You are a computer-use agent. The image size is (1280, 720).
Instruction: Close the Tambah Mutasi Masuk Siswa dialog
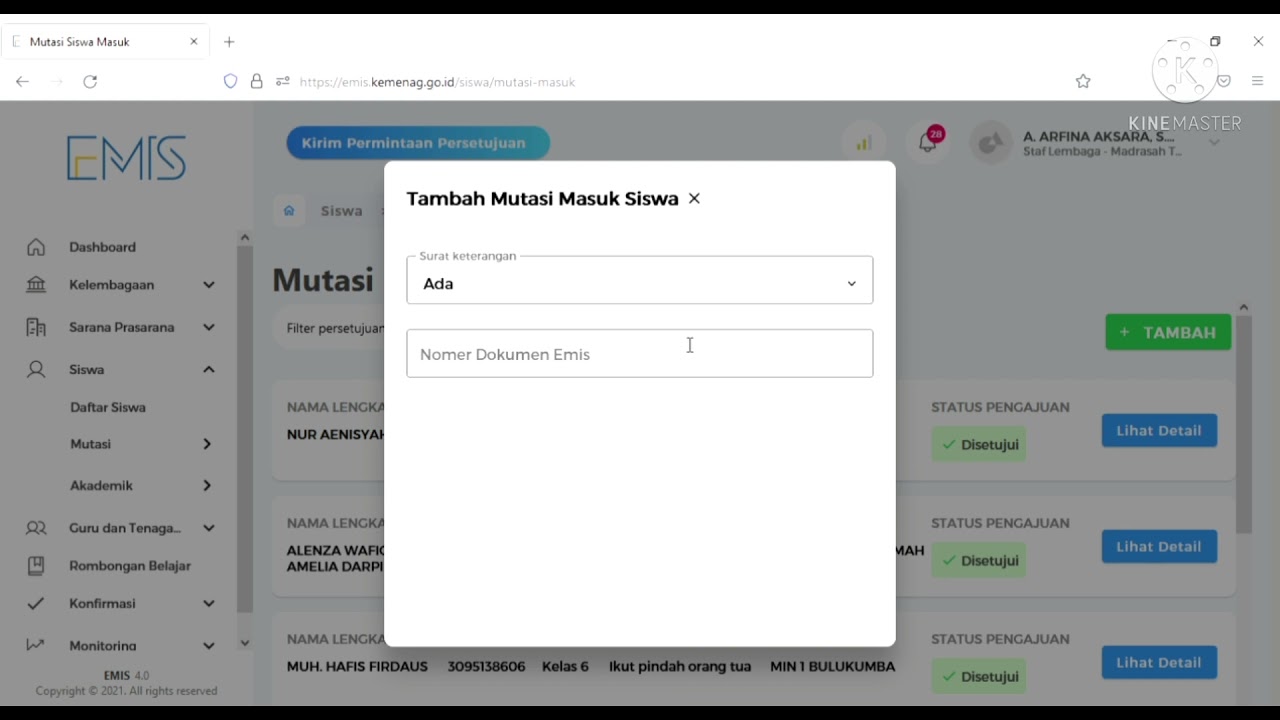(694, 199)
